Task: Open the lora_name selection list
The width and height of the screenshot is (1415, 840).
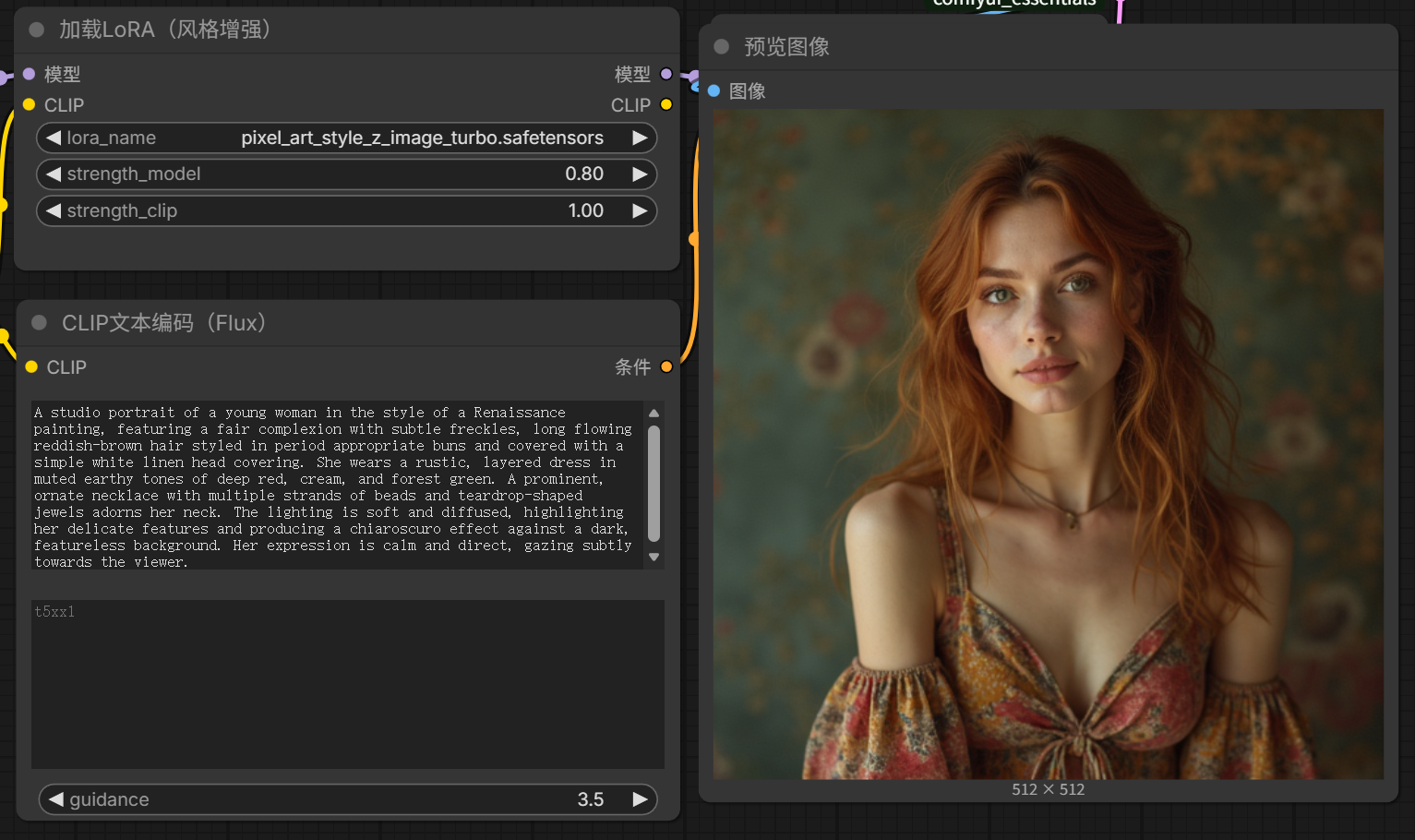Action: 369,138
